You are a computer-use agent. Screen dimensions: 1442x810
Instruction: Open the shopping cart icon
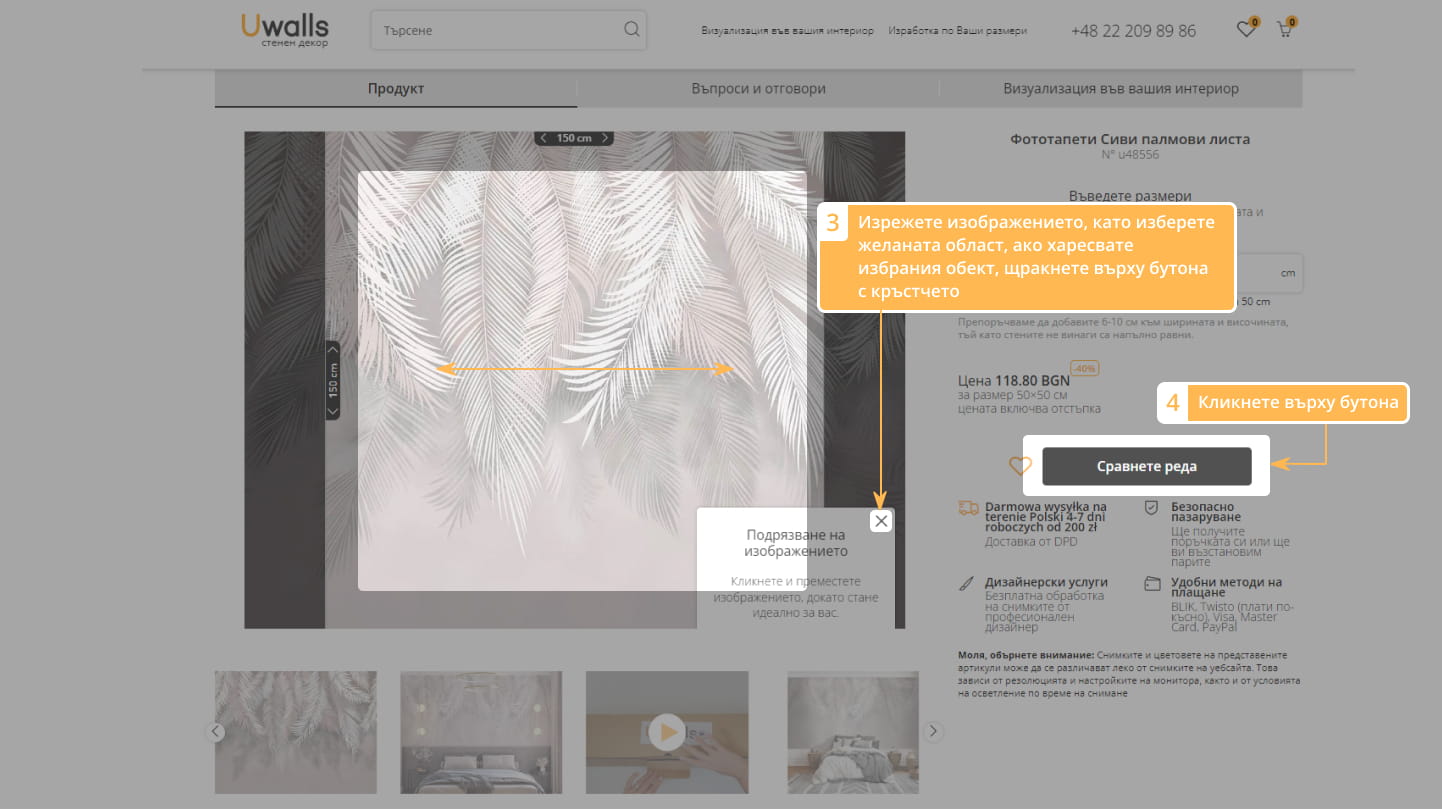[1284, 30]
